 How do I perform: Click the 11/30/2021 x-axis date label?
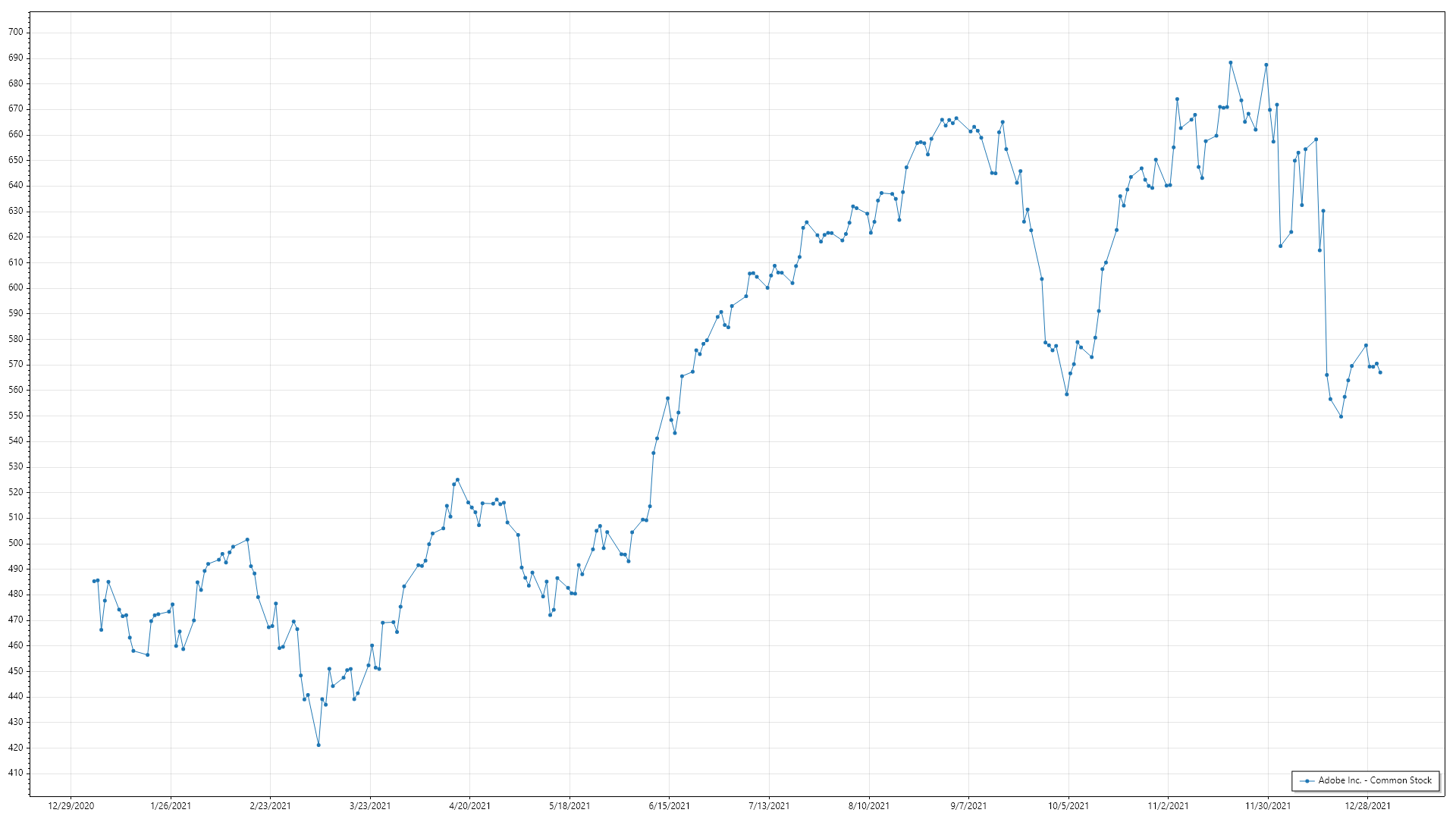coord(1268,806)
